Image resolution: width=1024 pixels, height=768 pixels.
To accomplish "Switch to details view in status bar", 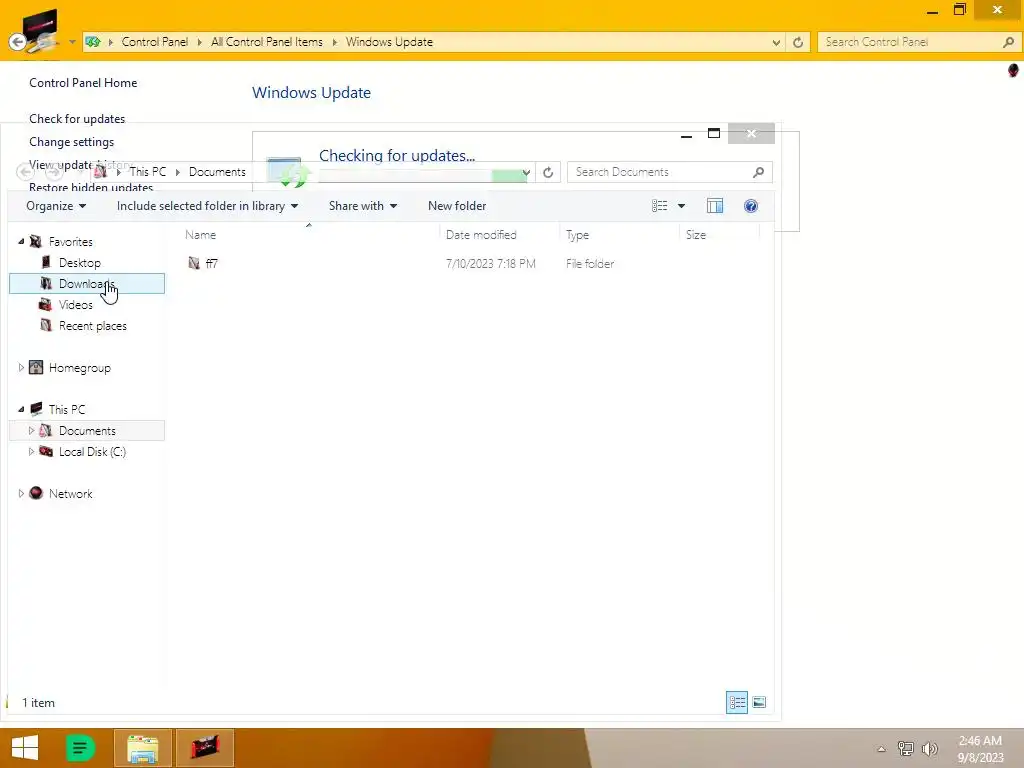I will coord(737,702).
